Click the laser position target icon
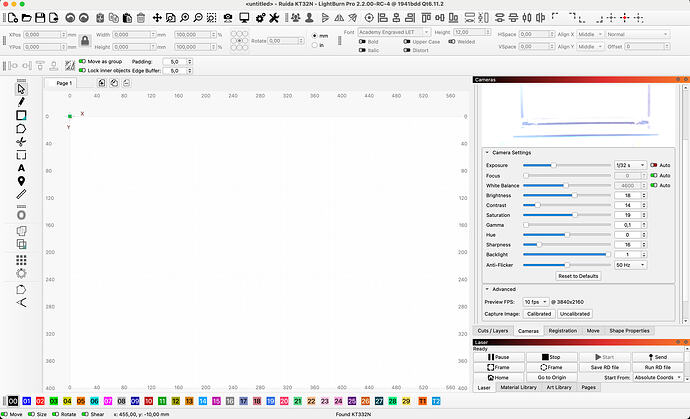 pos(369,18)
